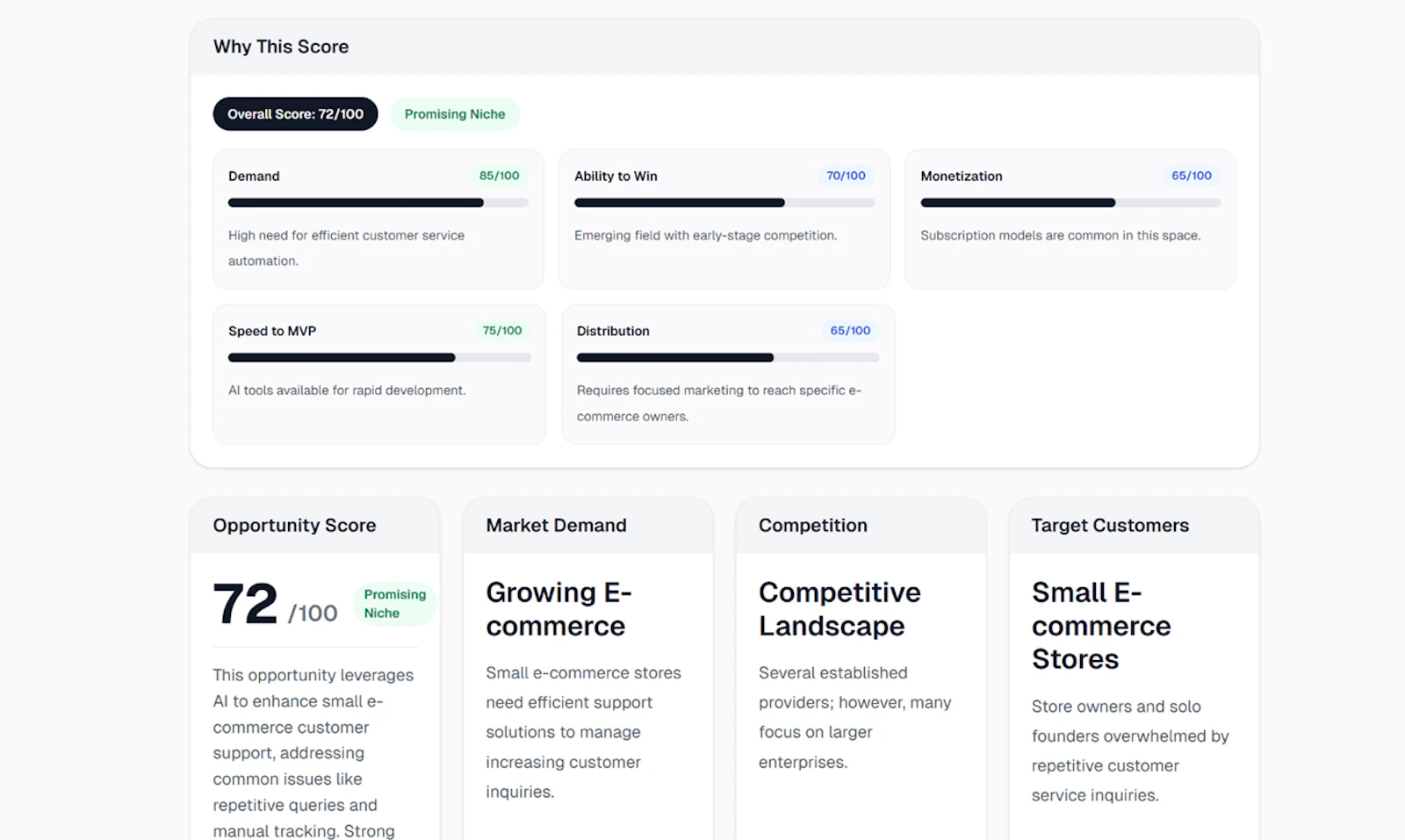Click 'This opportunity leverages AI' paragraph
This screenshot has height=840, width=1405.
coord(313,753)
